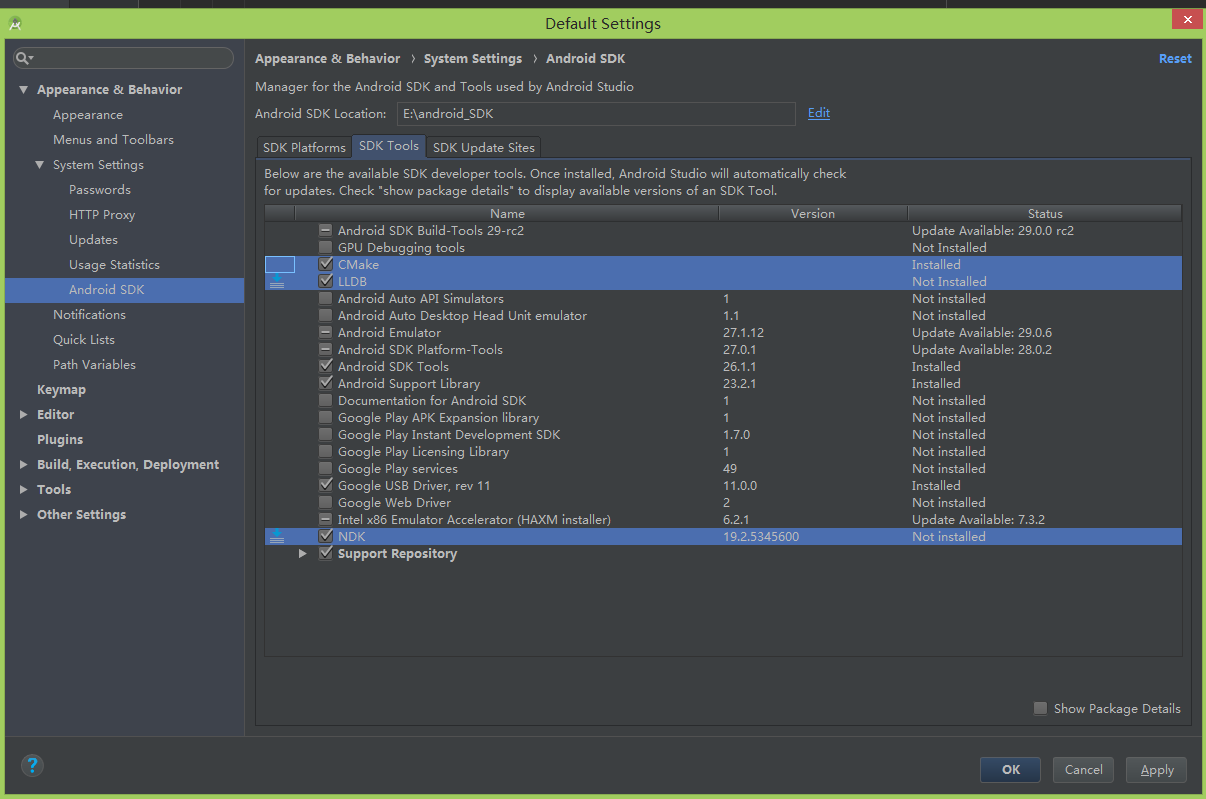
Task: Open Usage Statistics settings
Action: point(114,265)
